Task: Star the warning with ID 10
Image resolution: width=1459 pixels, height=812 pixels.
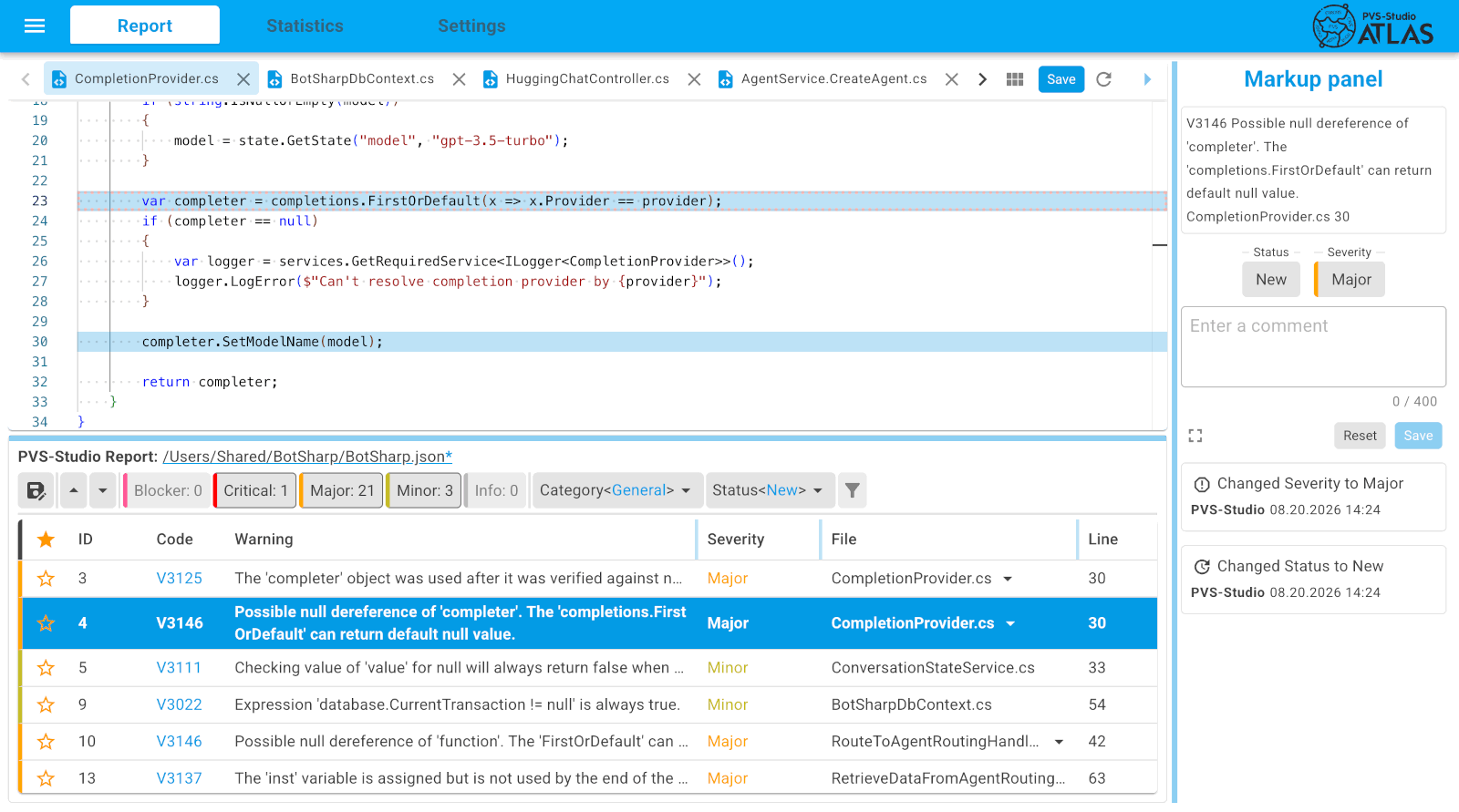Action: click(x=46, y=742)
